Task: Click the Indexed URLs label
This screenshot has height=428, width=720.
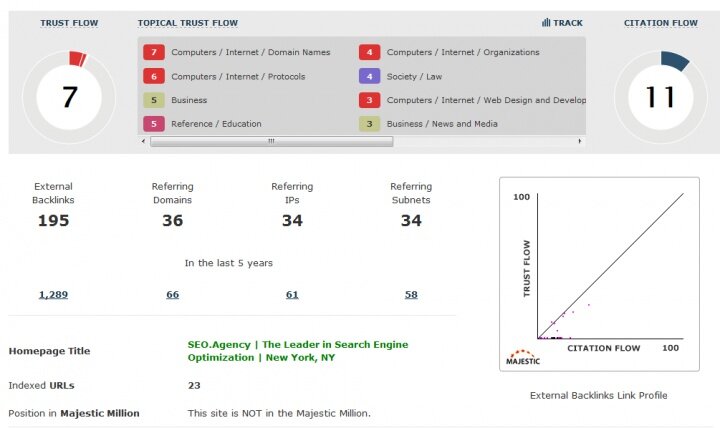Action: (x=41, y=385)
